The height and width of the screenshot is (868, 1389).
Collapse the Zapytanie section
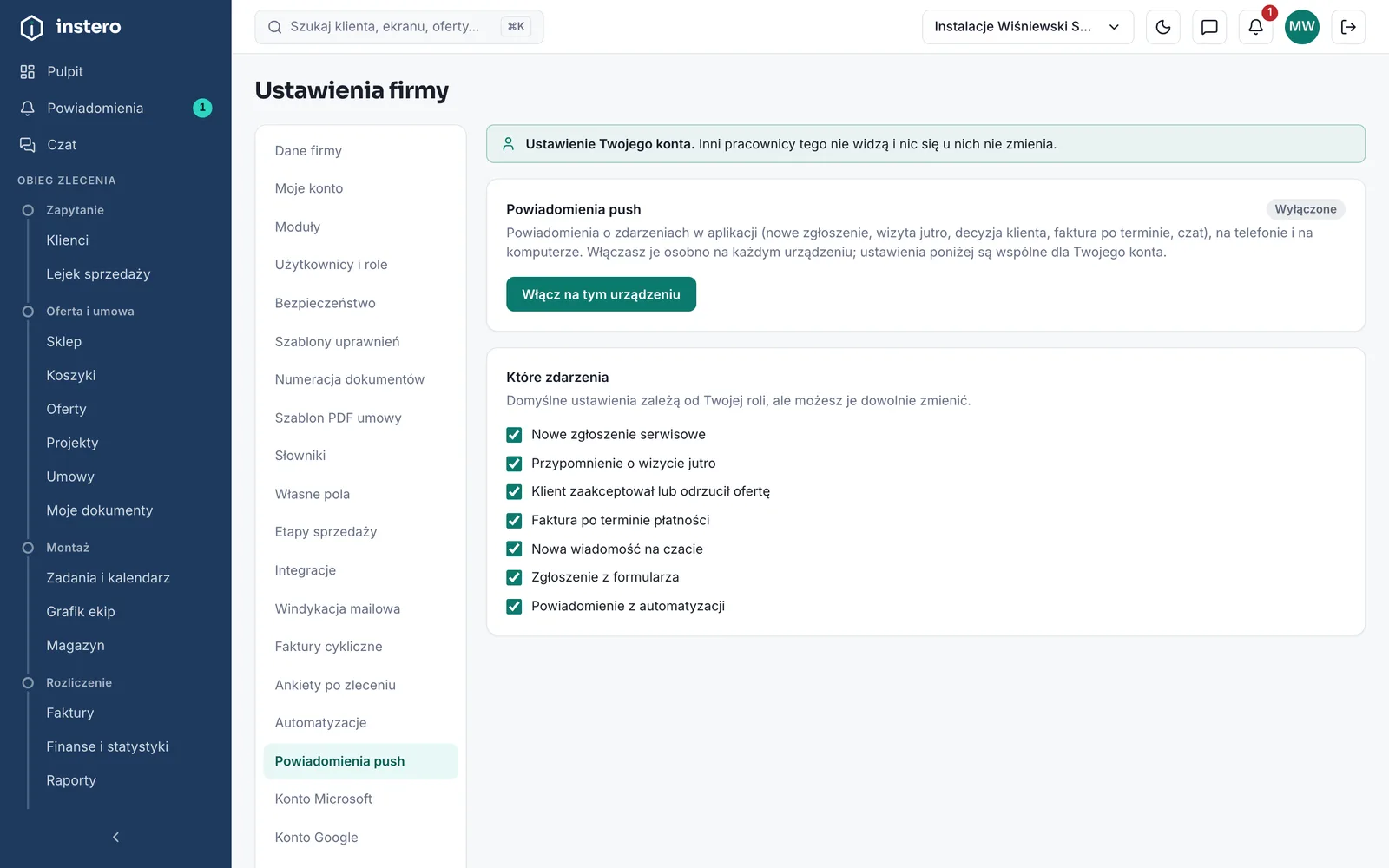pos(75,210)
